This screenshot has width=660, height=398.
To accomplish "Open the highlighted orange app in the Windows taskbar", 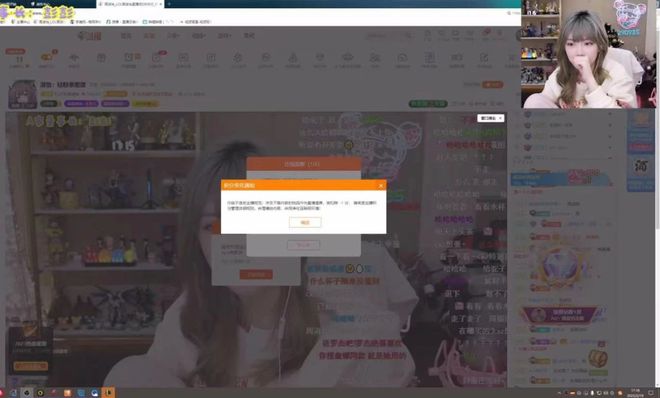I will pyautogui.click(x=108, y=393).
